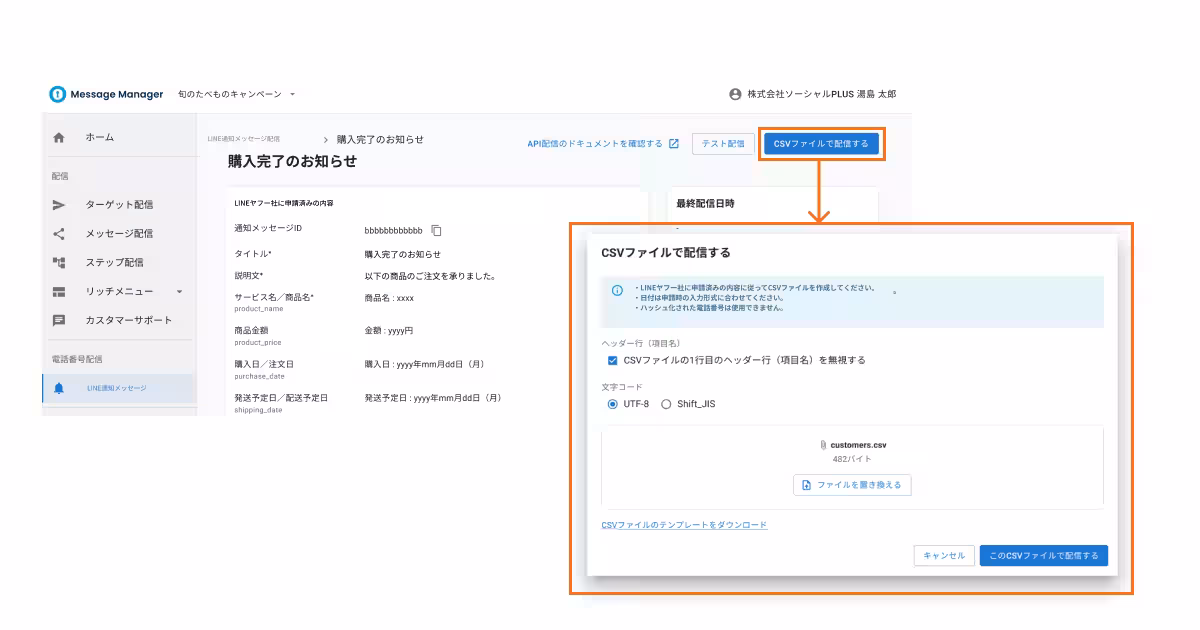Expand the リッチメニュー sidebar submenu
Screen dimensions: 1200x630
(x=180, y=290)
